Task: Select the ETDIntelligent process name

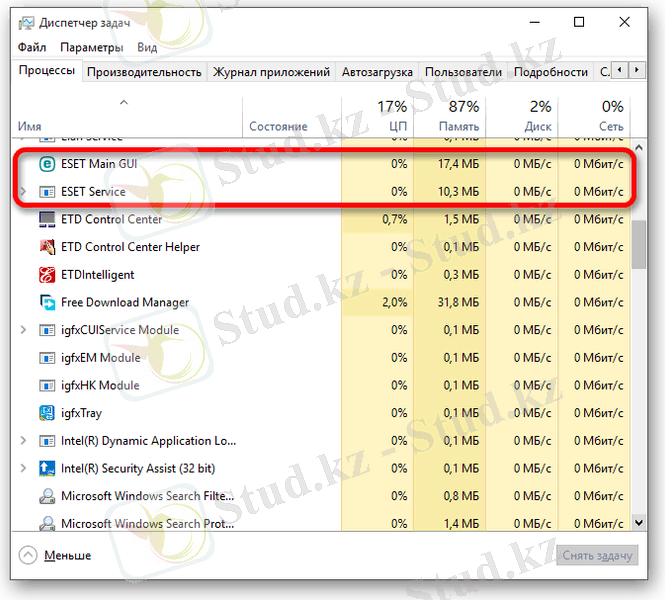Action: pyautogui.click(x=98, y=275)
